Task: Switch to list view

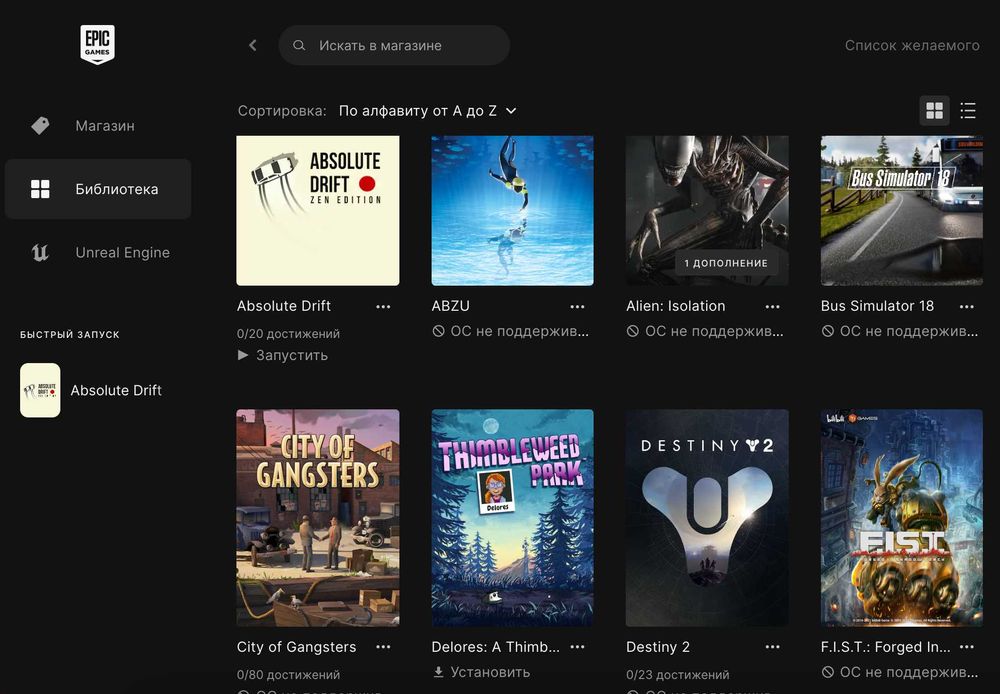Action: (x=968, y=111)
